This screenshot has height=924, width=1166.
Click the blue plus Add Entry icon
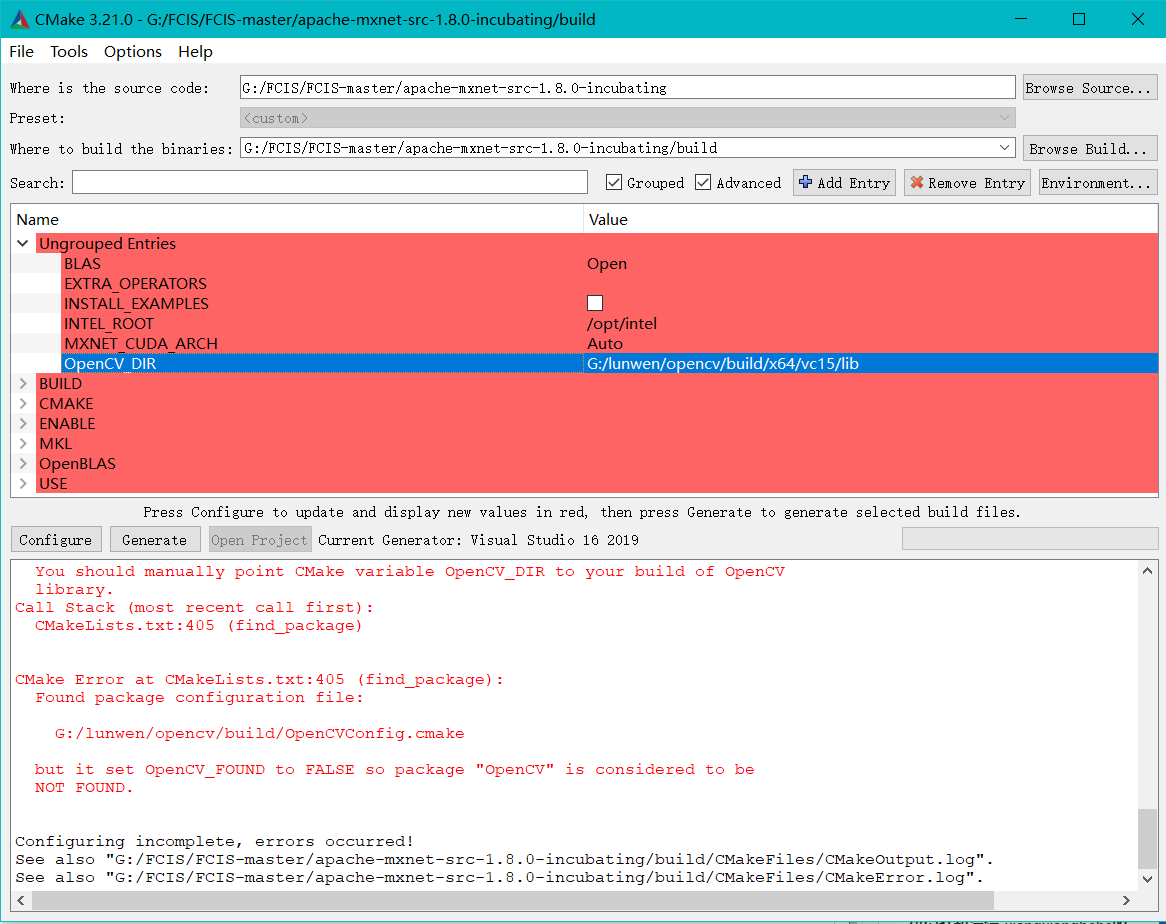pyautogui.click(x=805, y=182)
